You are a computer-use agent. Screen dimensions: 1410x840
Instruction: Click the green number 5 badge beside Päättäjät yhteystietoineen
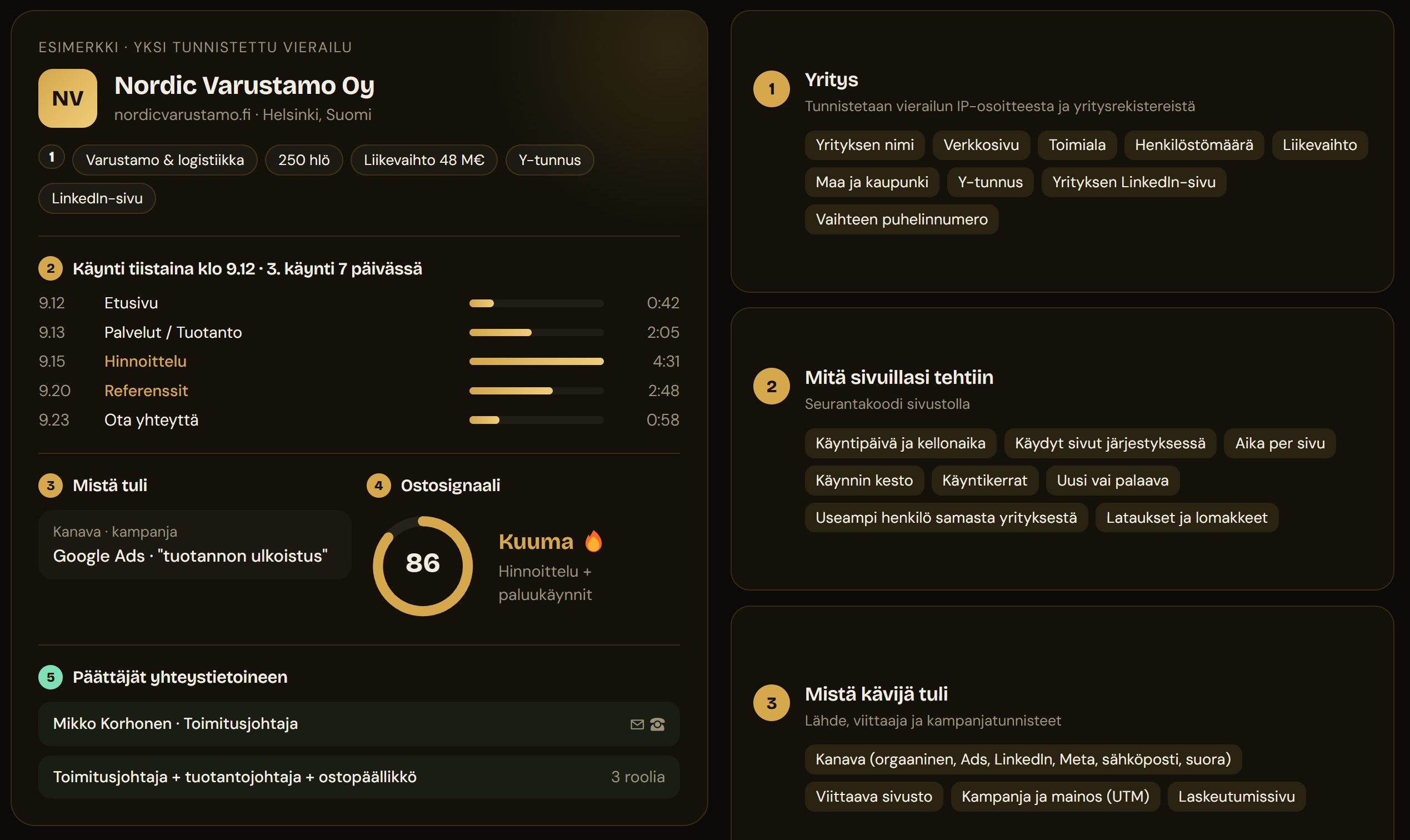point(51,677)
